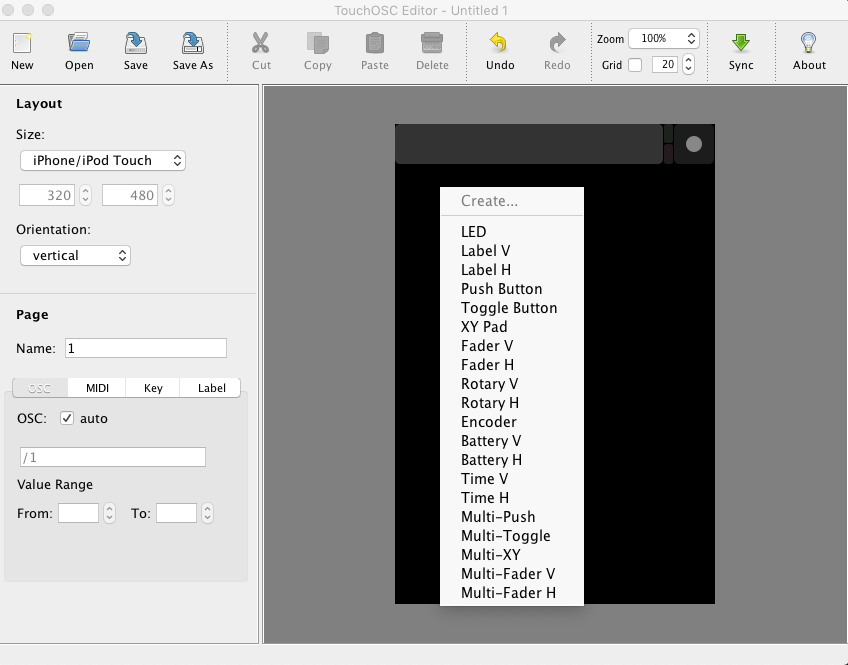
Task: Create a Push Button control
Action: pyautogui.click(x=512, y=288)
